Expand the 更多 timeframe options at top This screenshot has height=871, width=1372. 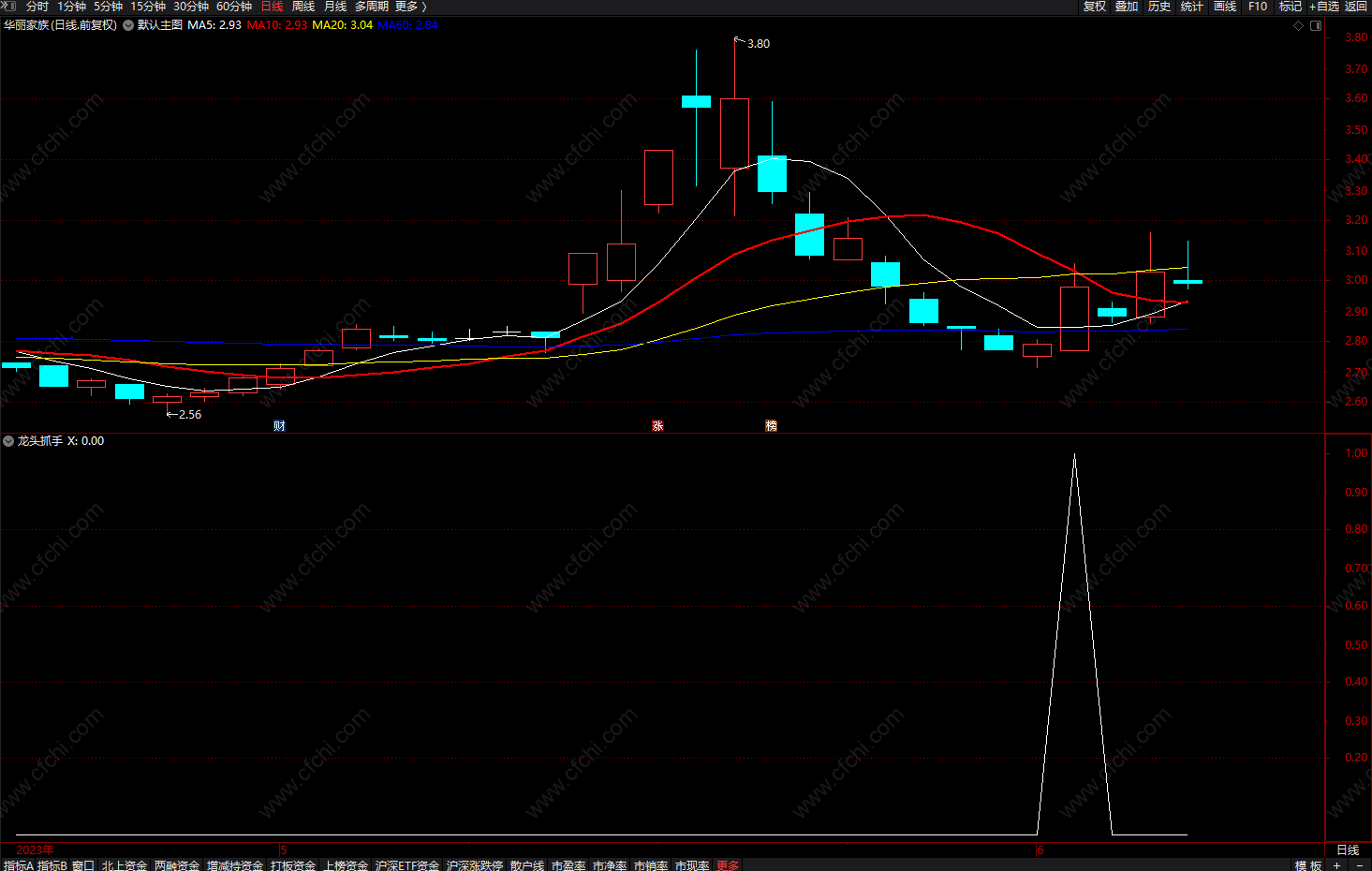[x=410, y=7]
